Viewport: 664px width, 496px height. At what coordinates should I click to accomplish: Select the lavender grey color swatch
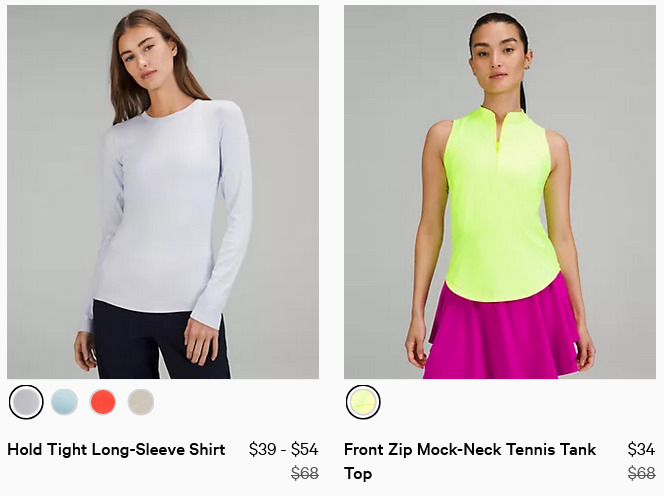pyautogui.click(x=26, y=402)
